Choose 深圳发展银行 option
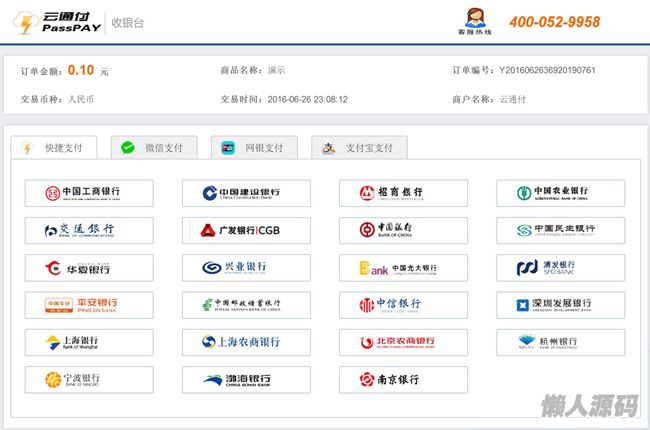Image resolution: width=650 pixels, height=430 pixels. click(560, 305)
